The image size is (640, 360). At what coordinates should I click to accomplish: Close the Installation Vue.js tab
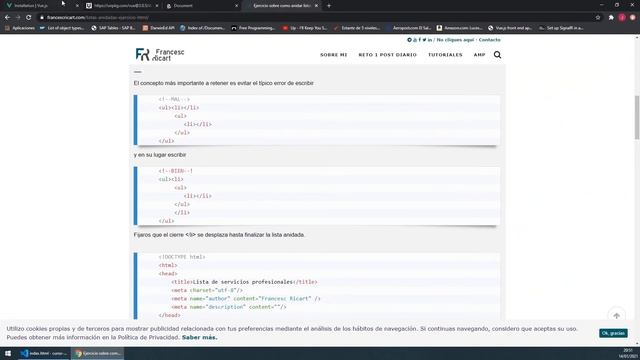pyautogui.click(x=77, y=6)
